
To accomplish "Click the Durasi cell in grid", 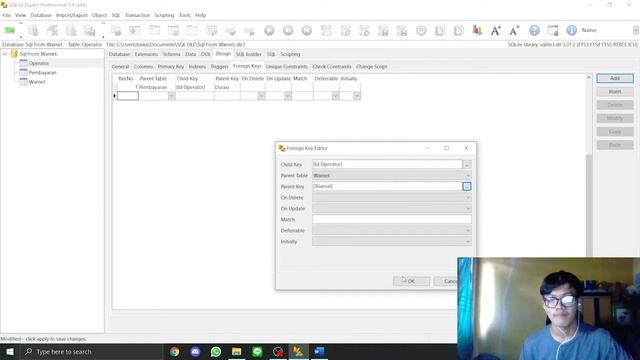I will tap(227, 87).
